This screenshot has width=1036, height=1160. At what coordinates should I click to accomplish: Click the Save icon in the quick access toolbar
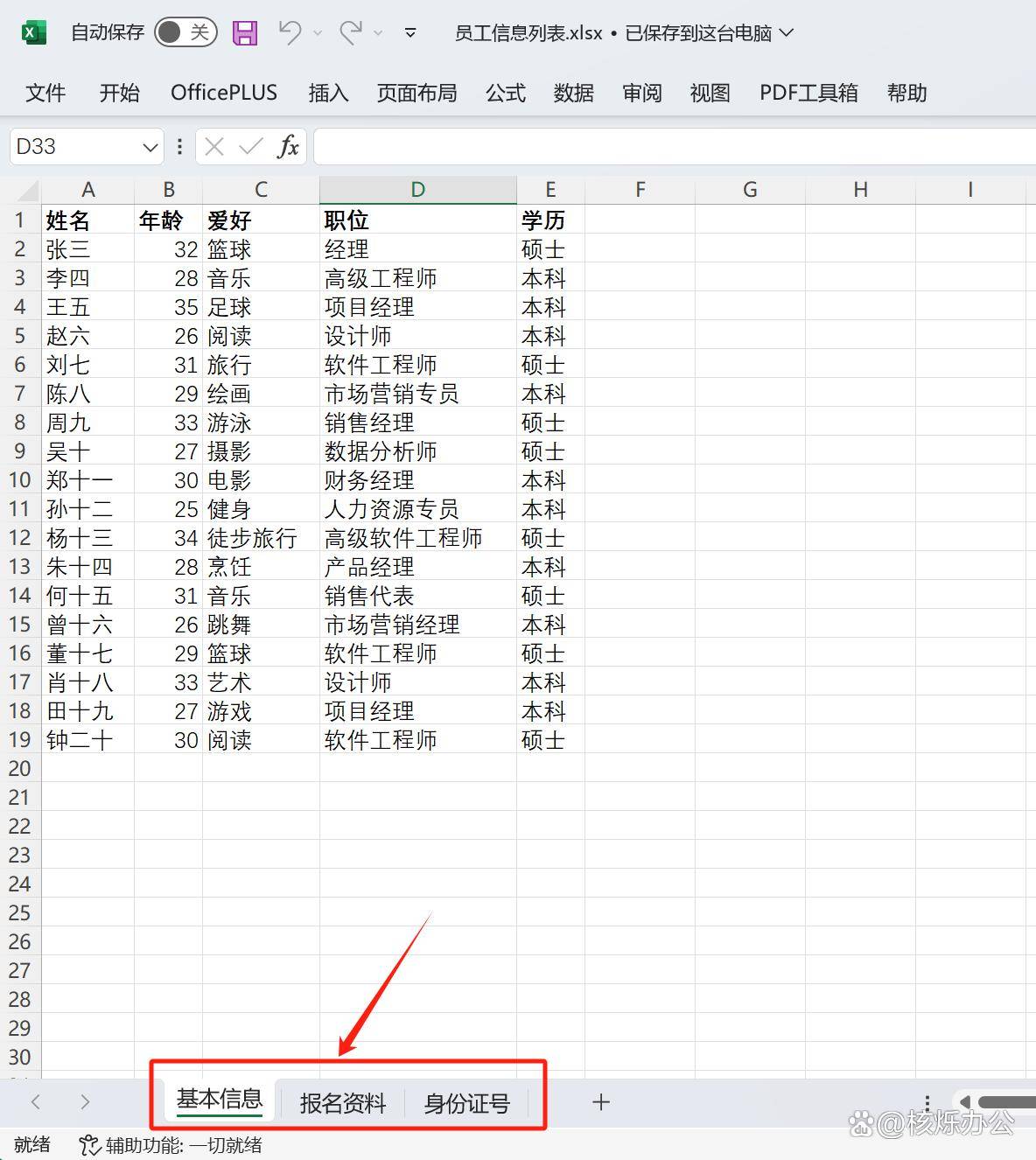tap(244, 31)
